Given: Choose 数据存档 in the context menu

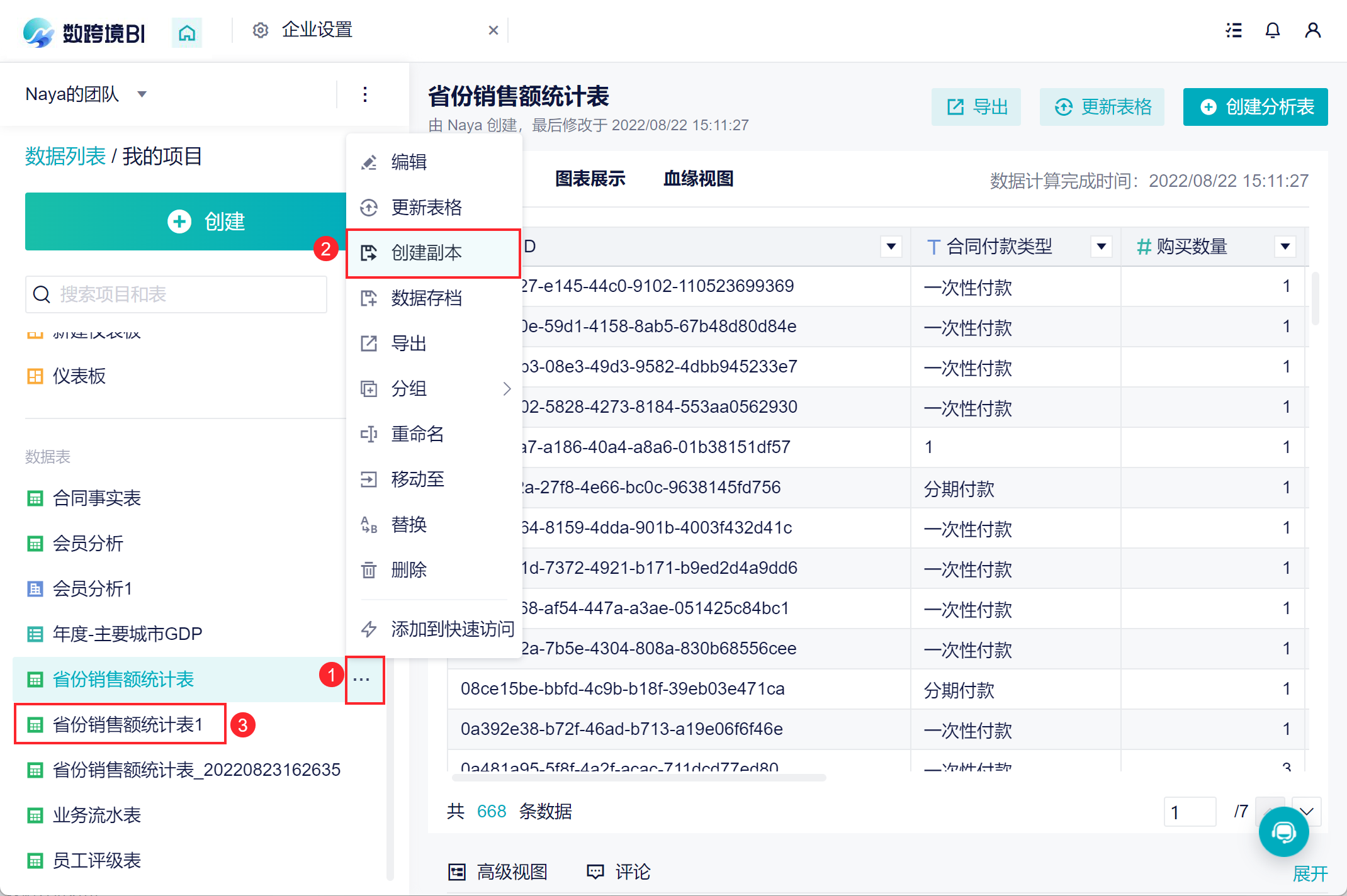Looking at the screenshot, I should click(x=426, y=298).
